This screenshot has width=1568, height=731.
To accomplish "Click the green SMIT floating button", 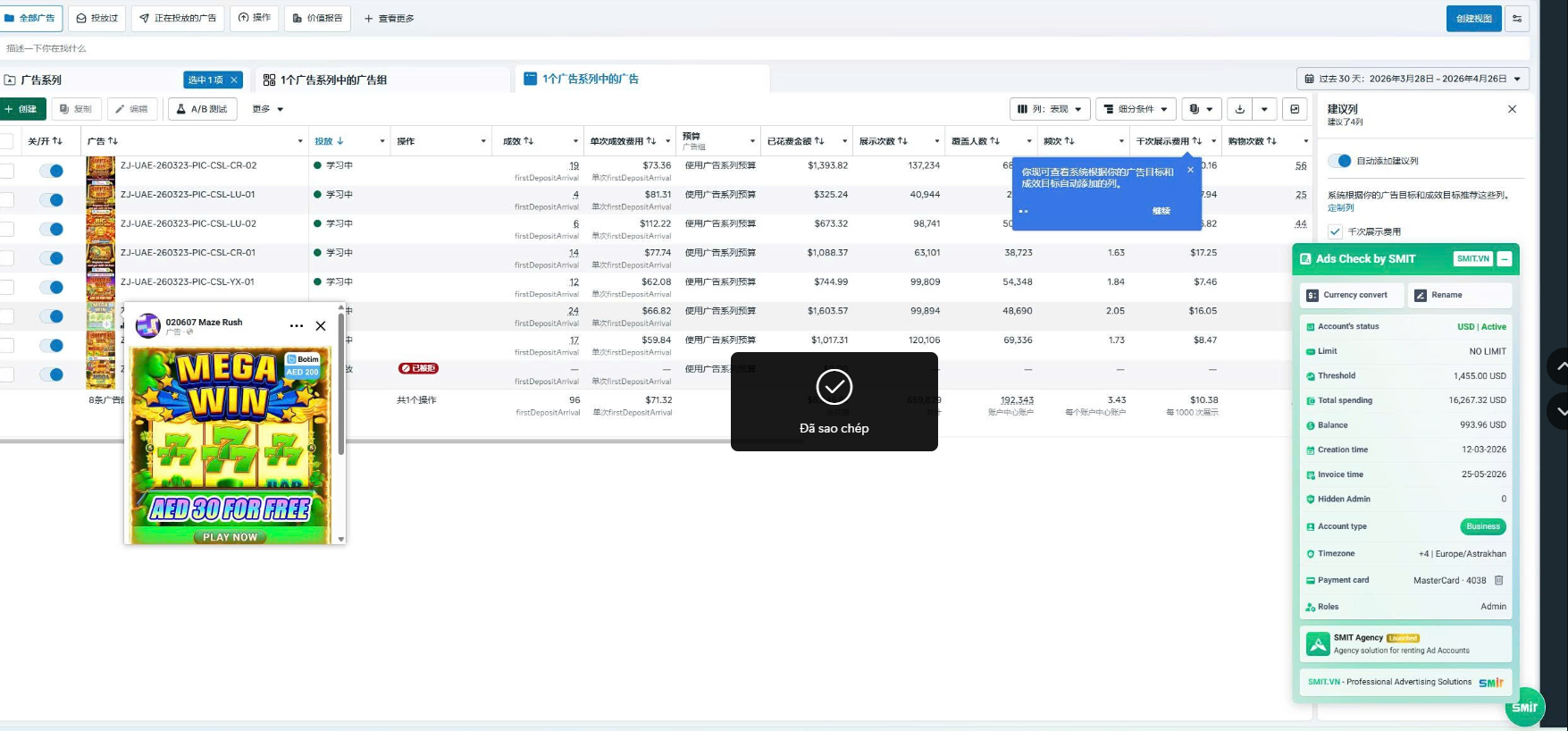I will 1524,707.
